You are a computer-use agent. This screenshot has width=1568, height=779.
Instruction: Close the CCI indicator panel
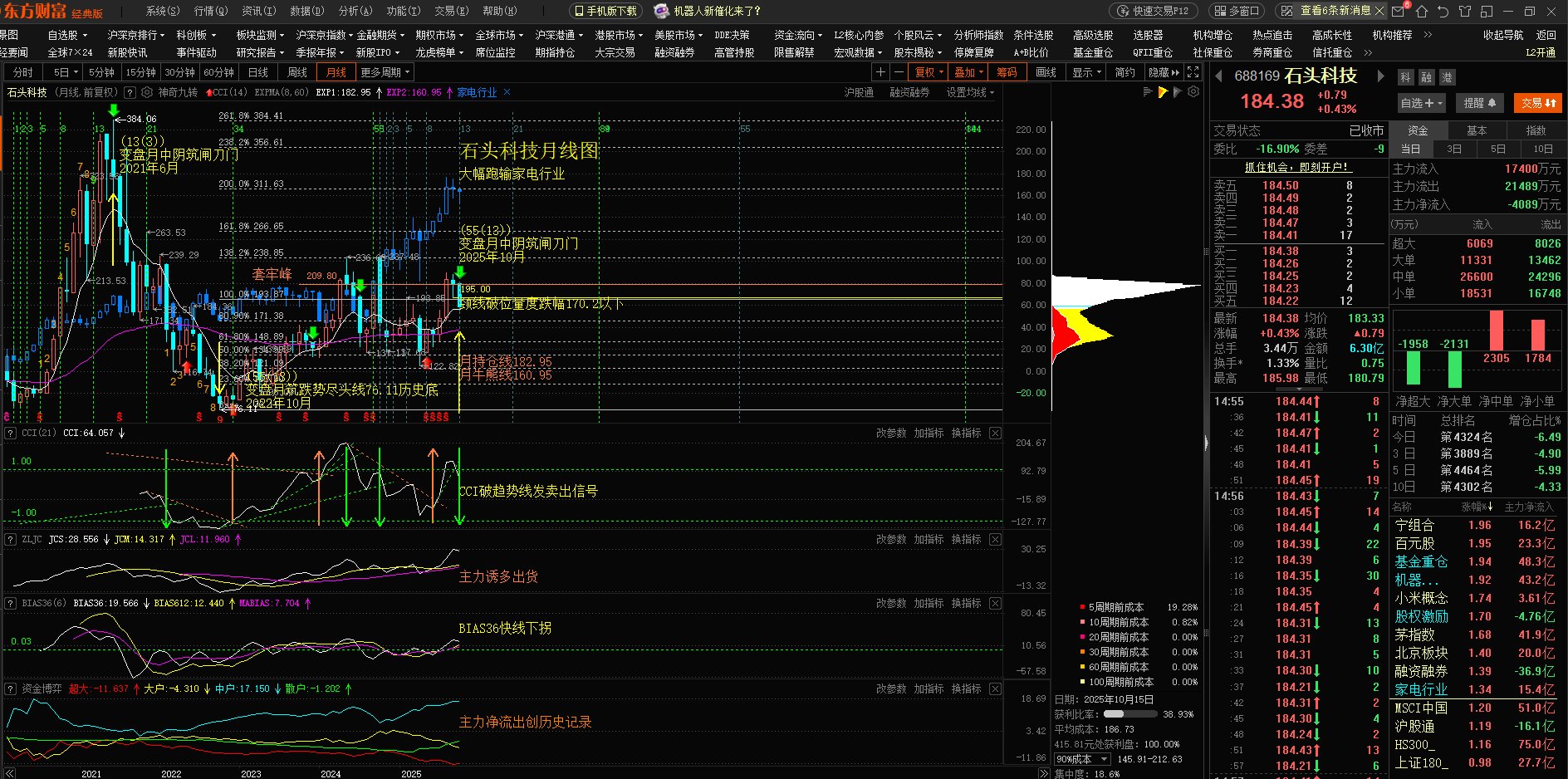click(x=996, y=434)
